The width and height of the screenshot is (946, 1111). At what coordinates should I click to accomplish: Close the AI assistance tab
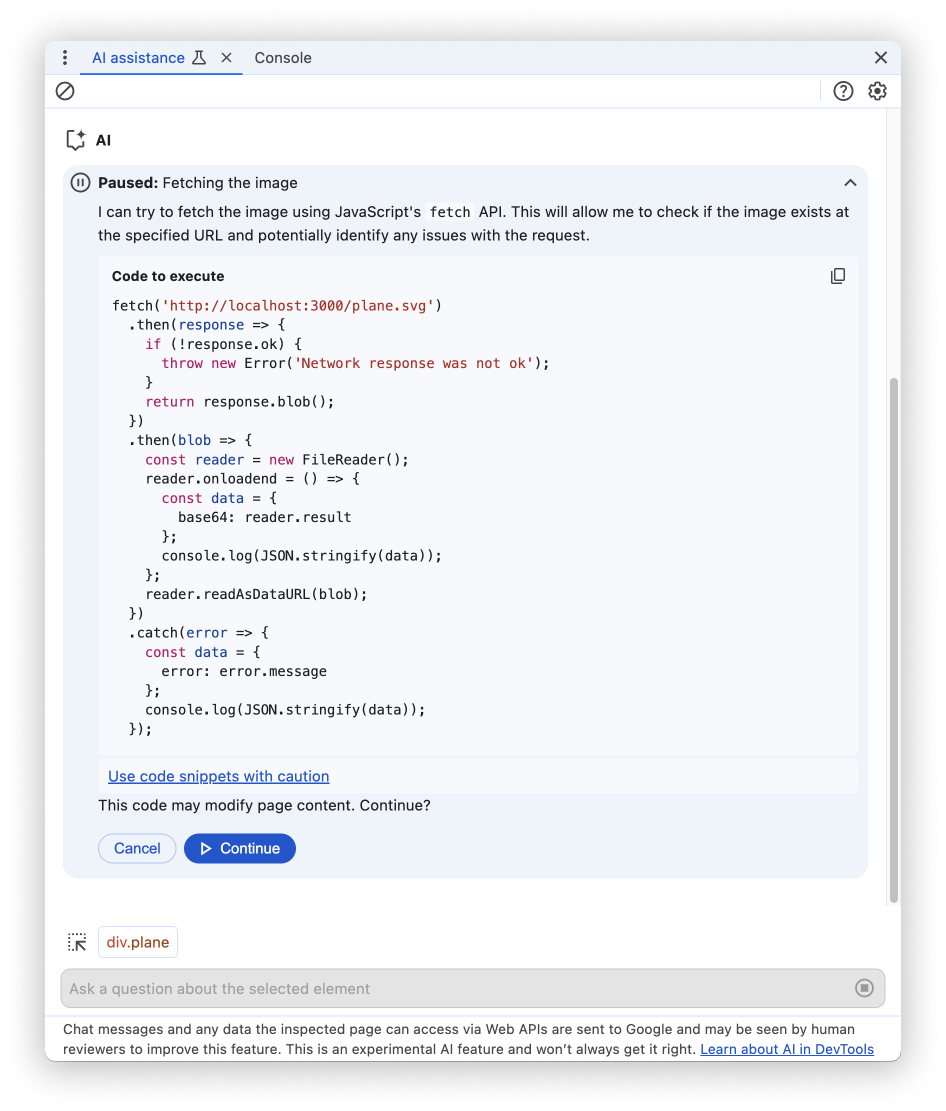click(x=226, y=58)
